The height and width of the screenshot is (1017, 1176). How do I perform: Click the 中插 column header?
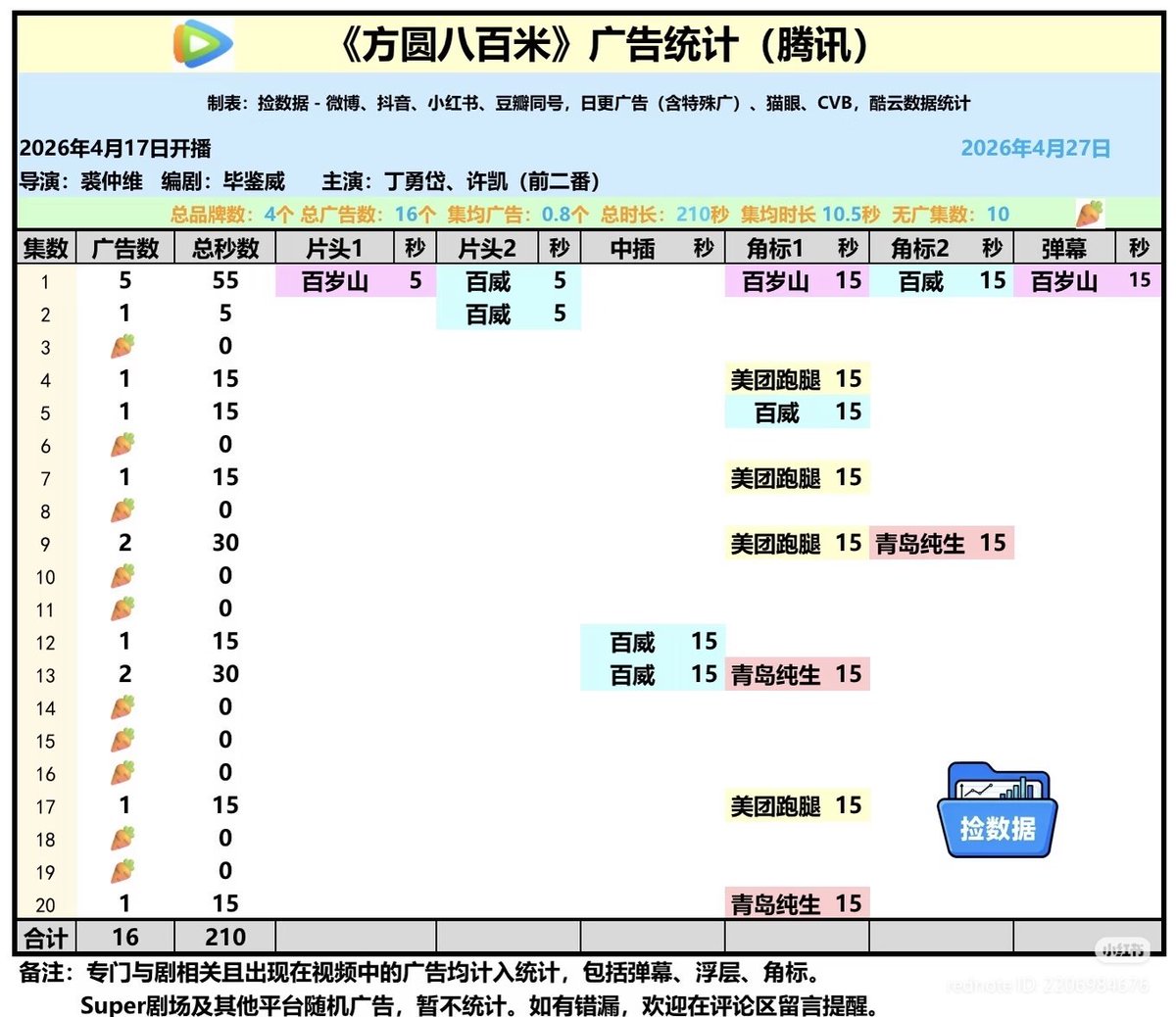(x=632, y=249)
